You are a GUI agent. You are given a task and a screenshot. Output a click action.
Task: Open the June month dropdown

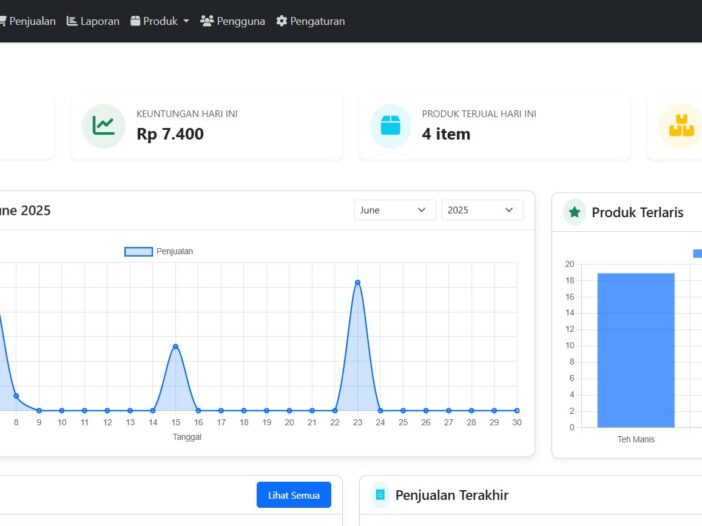click(395, 210)
